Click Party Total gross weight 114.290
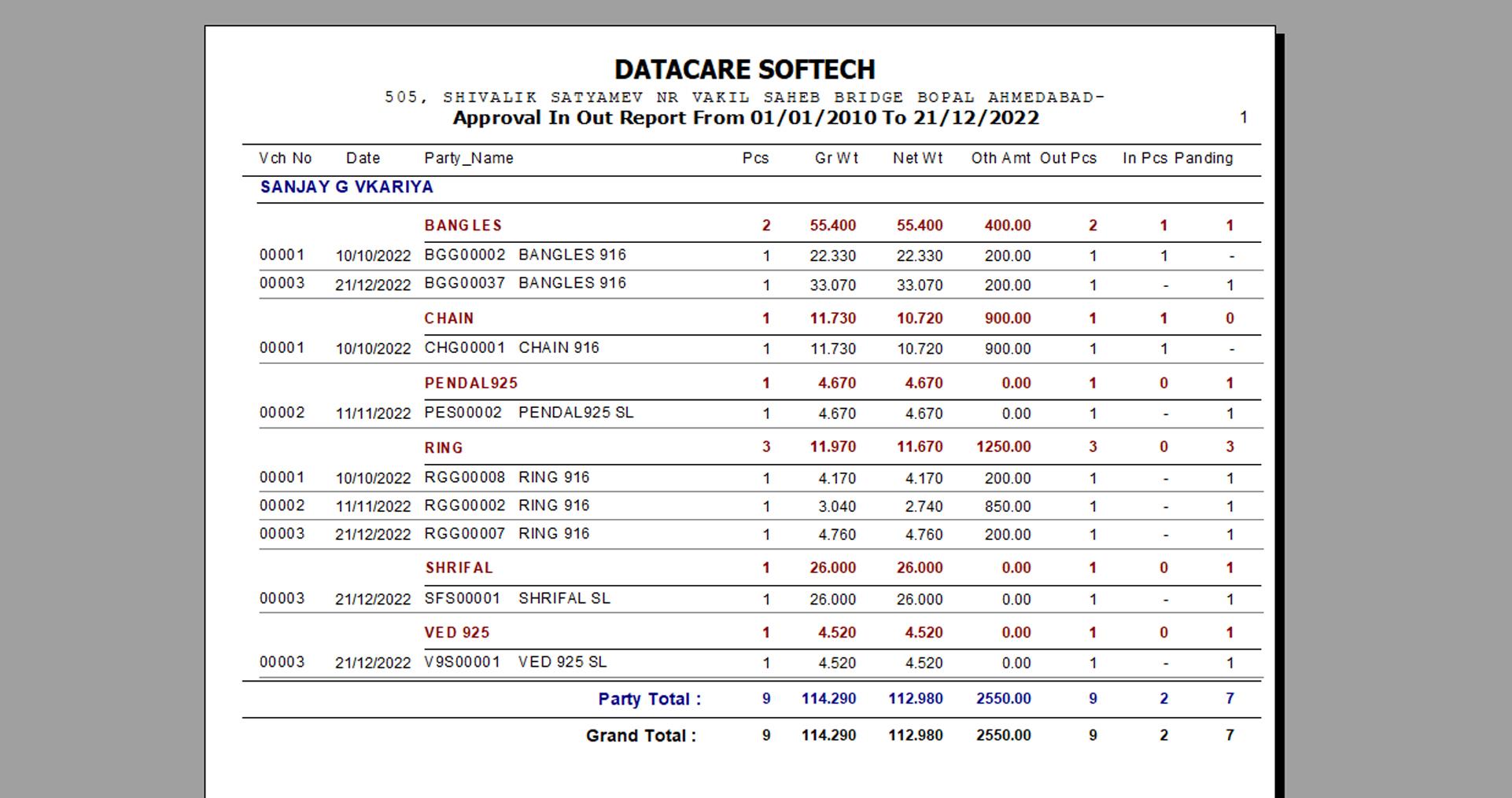The image size is (1512, 798). (x=829, y=698)
